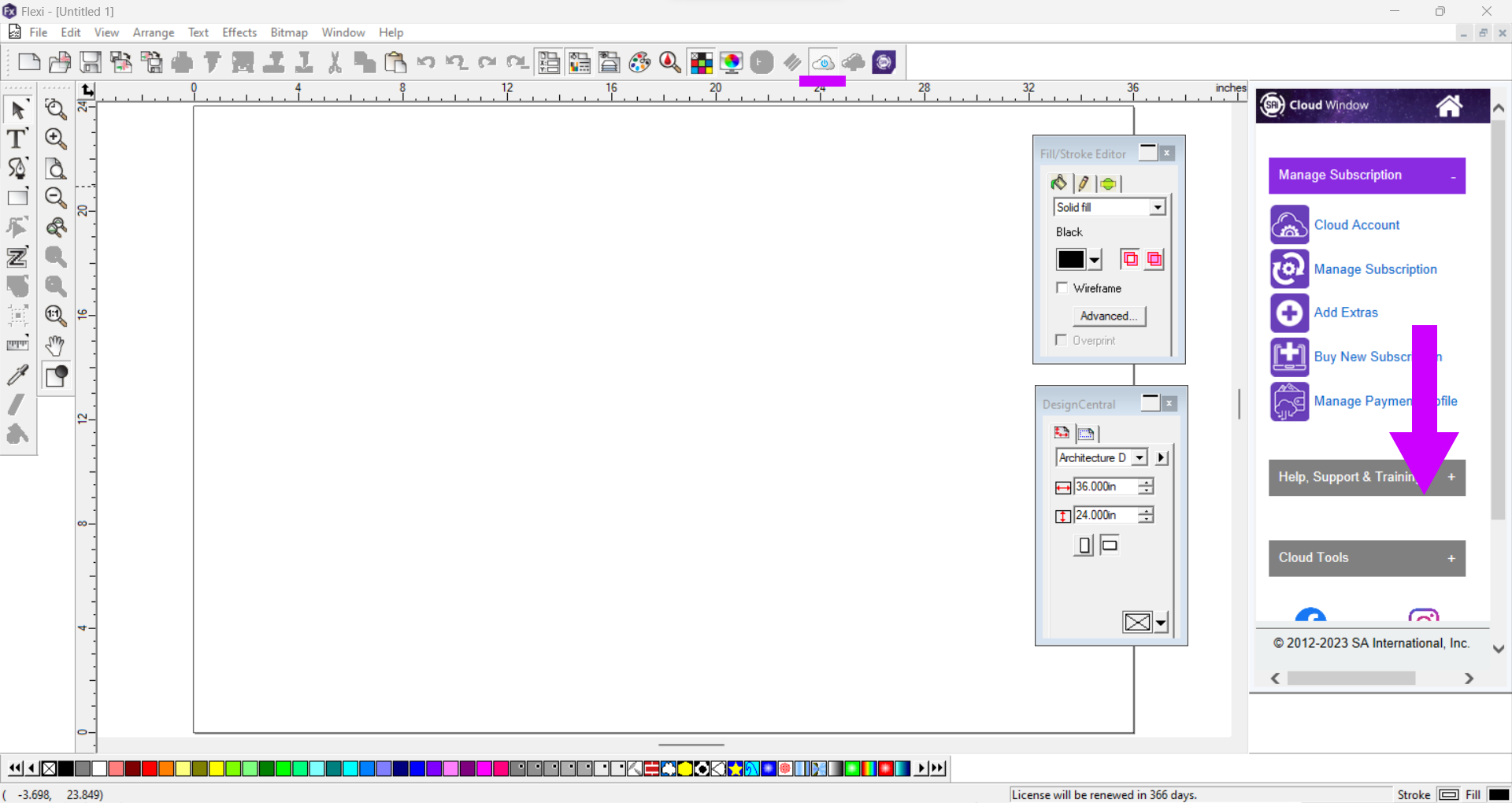The height and width of the screenshot is (803, 1512).
Task: Click the monitor color settings icon
Action: pos(732,62)
